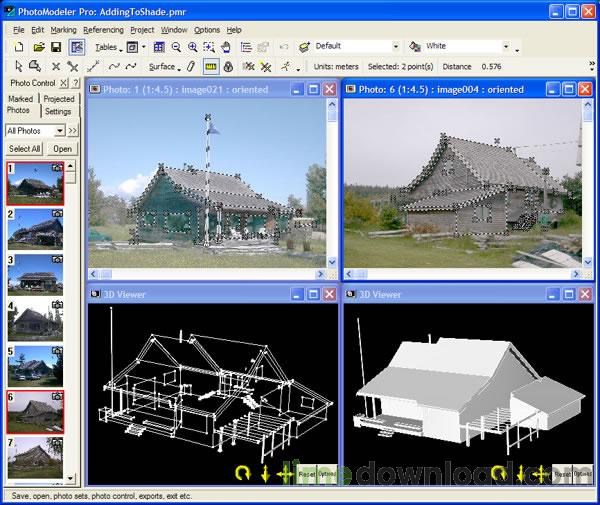
Task: Open a project with the folder icon
Action: tap(39, 47)
